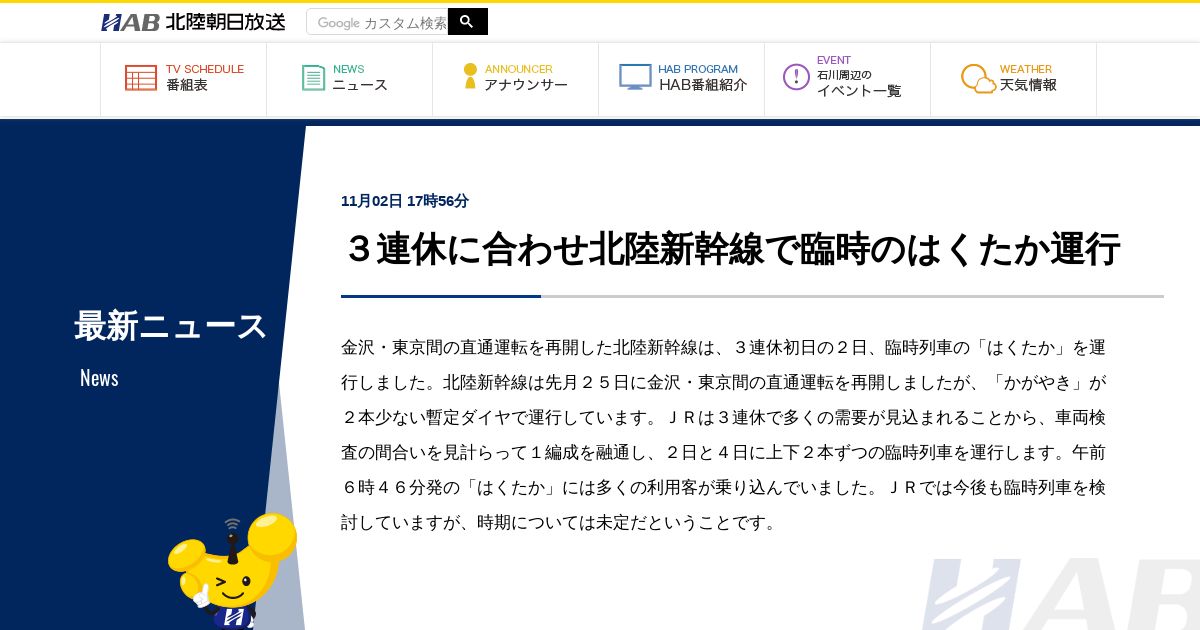
Task: Click the yellow HAB mascot character
Action: coord(232,571)
